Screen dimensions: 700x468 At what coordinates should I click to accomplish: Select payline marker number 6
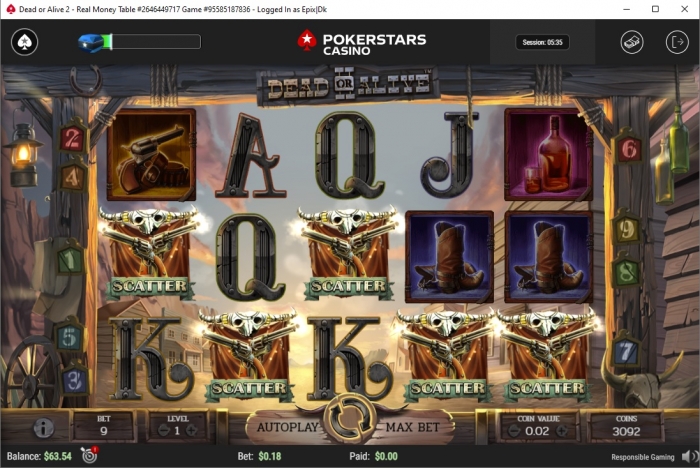628,149
